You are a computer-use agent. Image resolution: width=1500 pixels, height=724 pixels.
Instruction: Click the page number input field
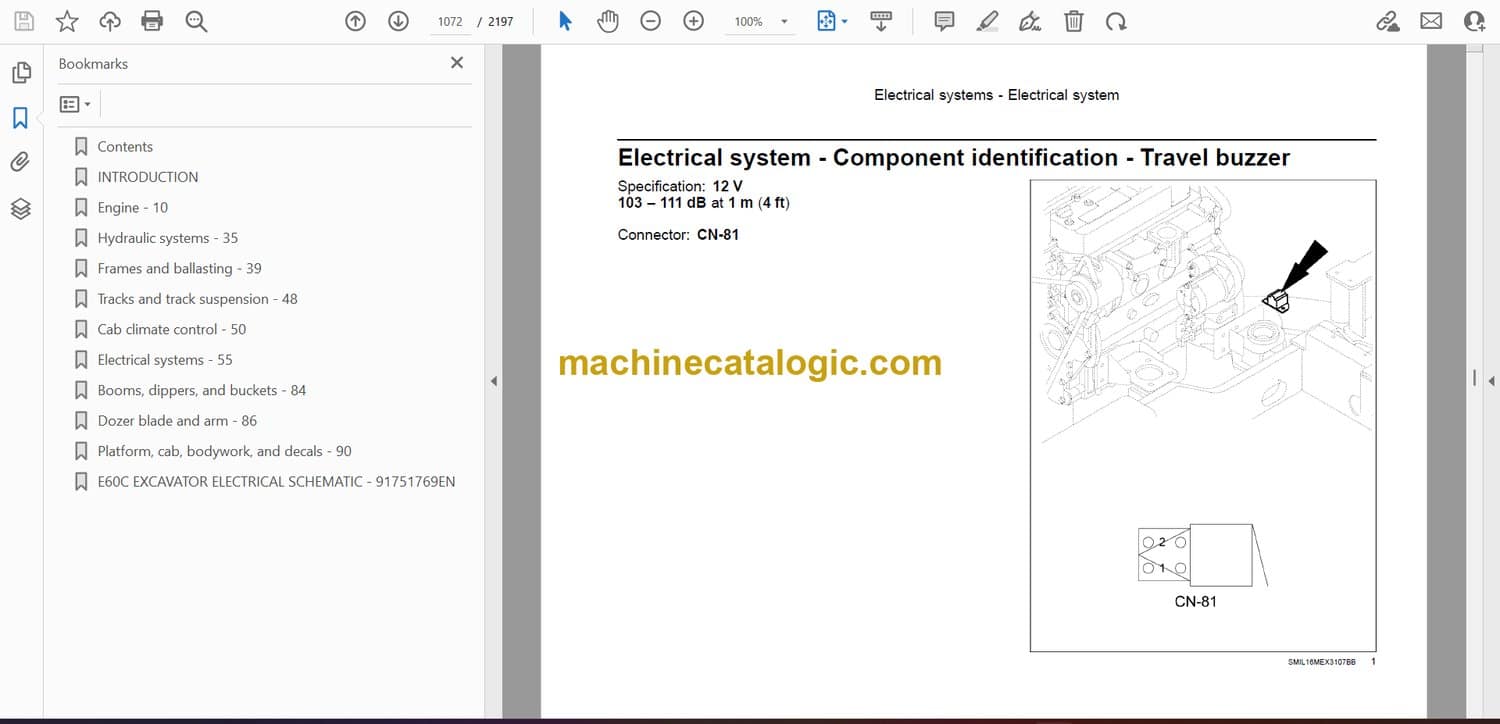(x=450, y=21)
